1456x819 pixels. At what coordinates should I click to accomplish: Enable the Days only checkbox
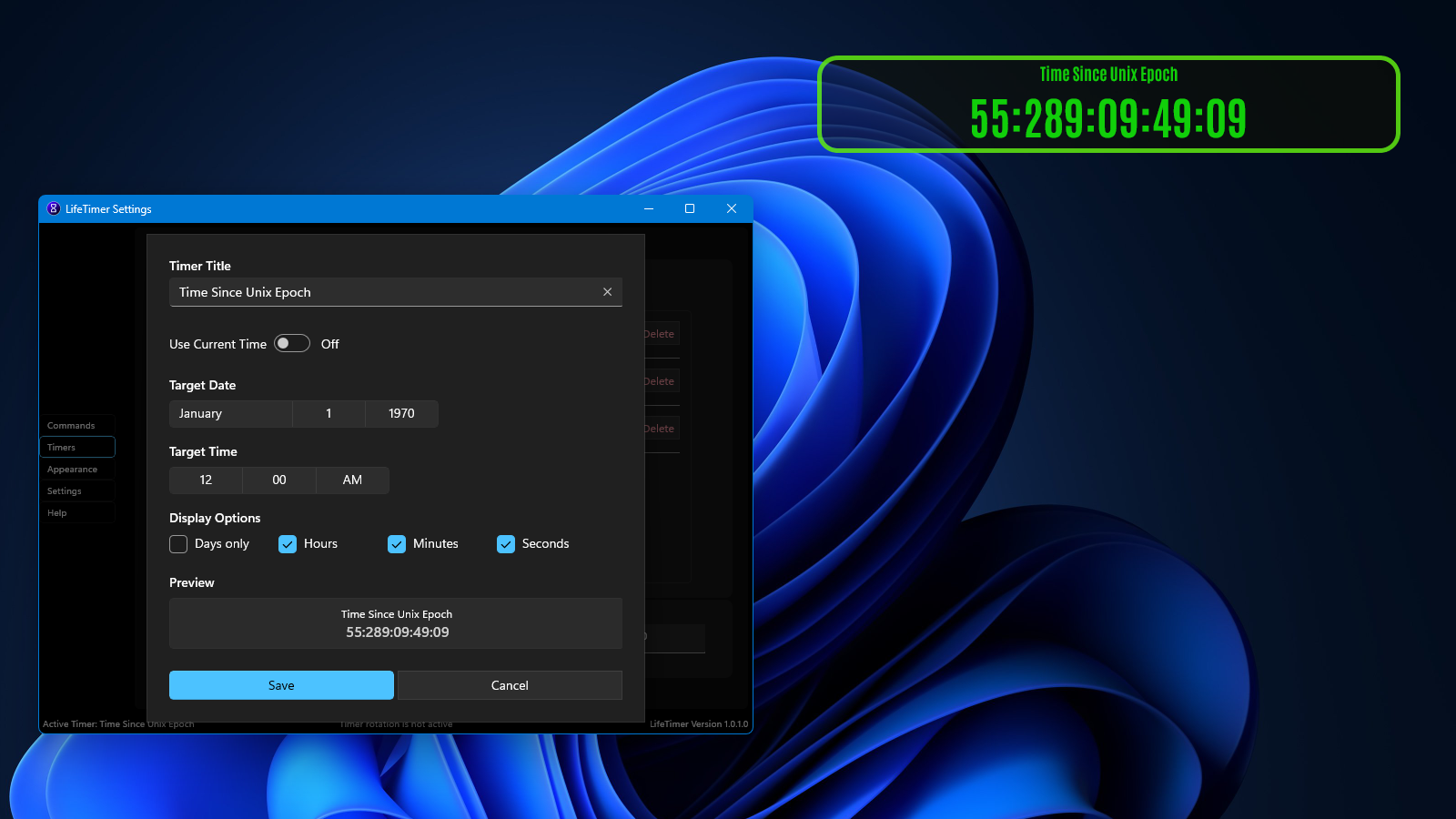click(x=178, y=543)
